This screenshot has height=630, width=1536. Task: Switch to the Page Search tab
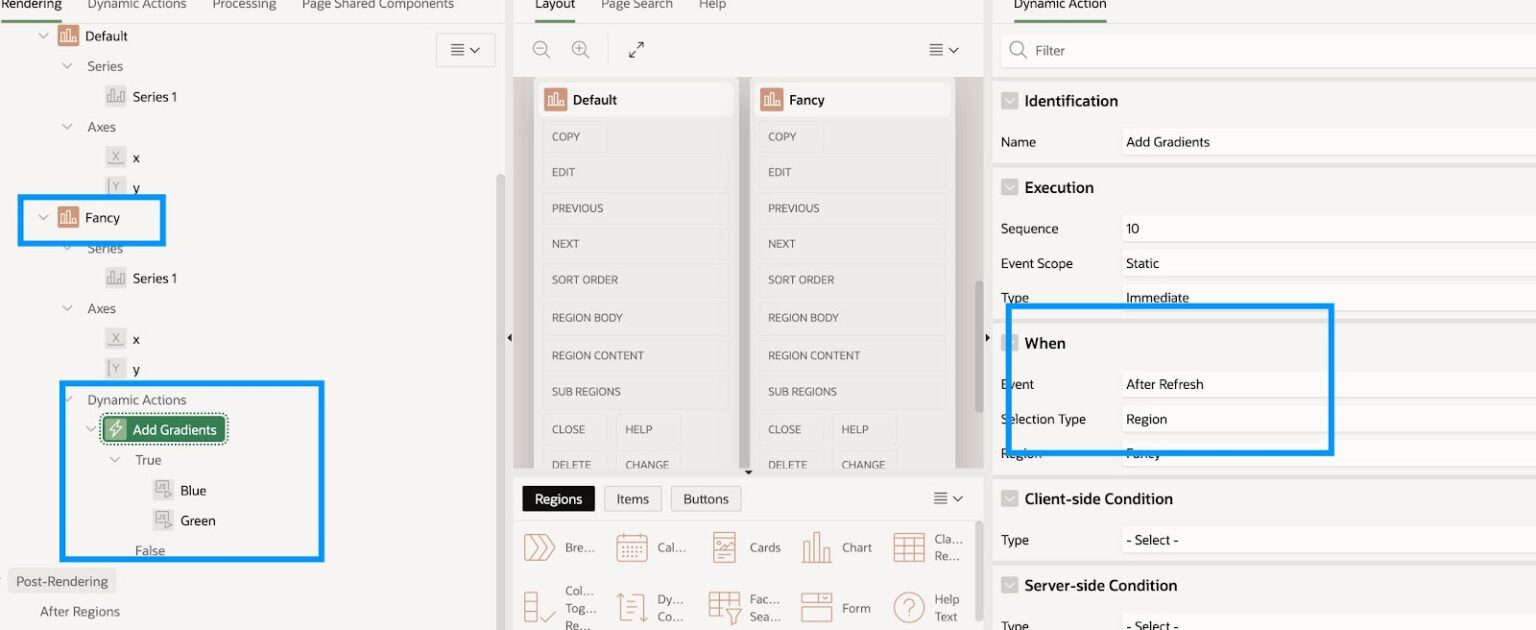tap(636, 5)
